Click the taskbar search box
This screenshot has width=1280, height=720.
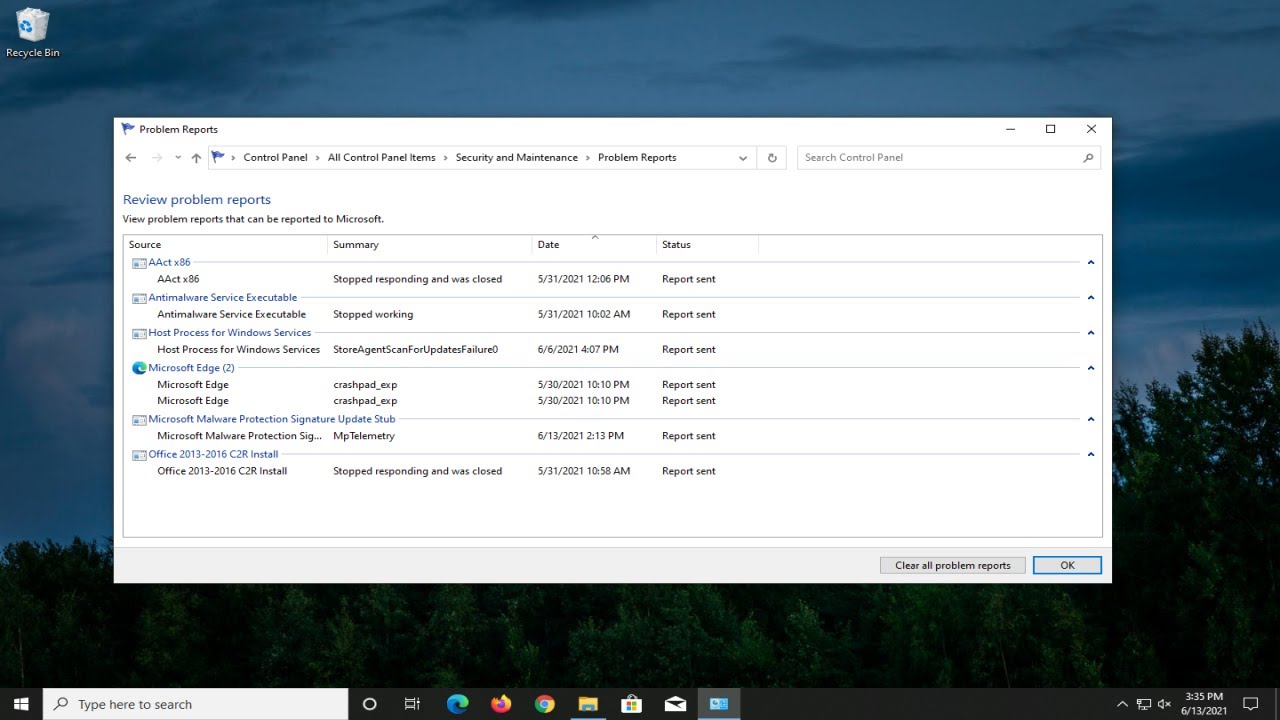point(196,704)
